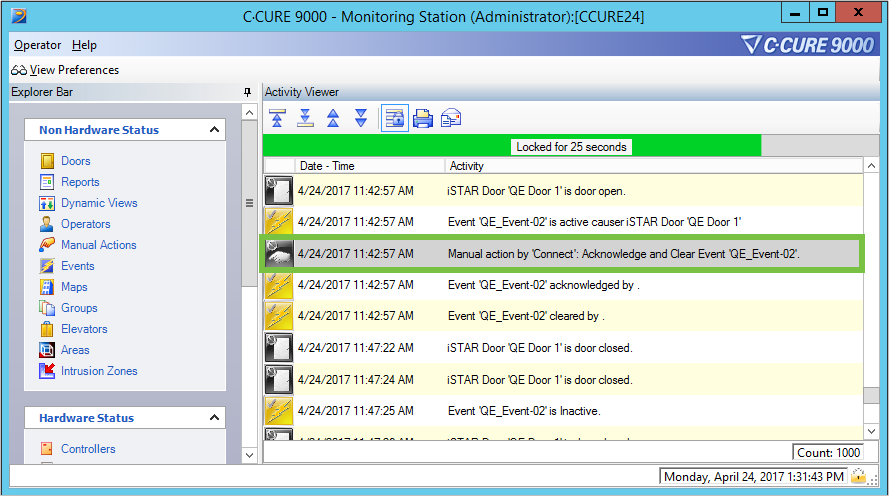The width and height of the screenshot is (889, 496).
Task: Open the Help menu
Action: pos(84,45)
